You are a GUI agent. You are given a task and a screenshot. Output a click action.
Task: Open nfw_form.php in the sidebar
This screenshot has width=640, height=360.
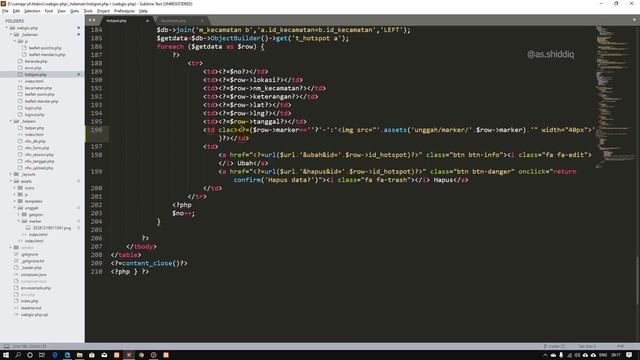[x=37, y=148]
